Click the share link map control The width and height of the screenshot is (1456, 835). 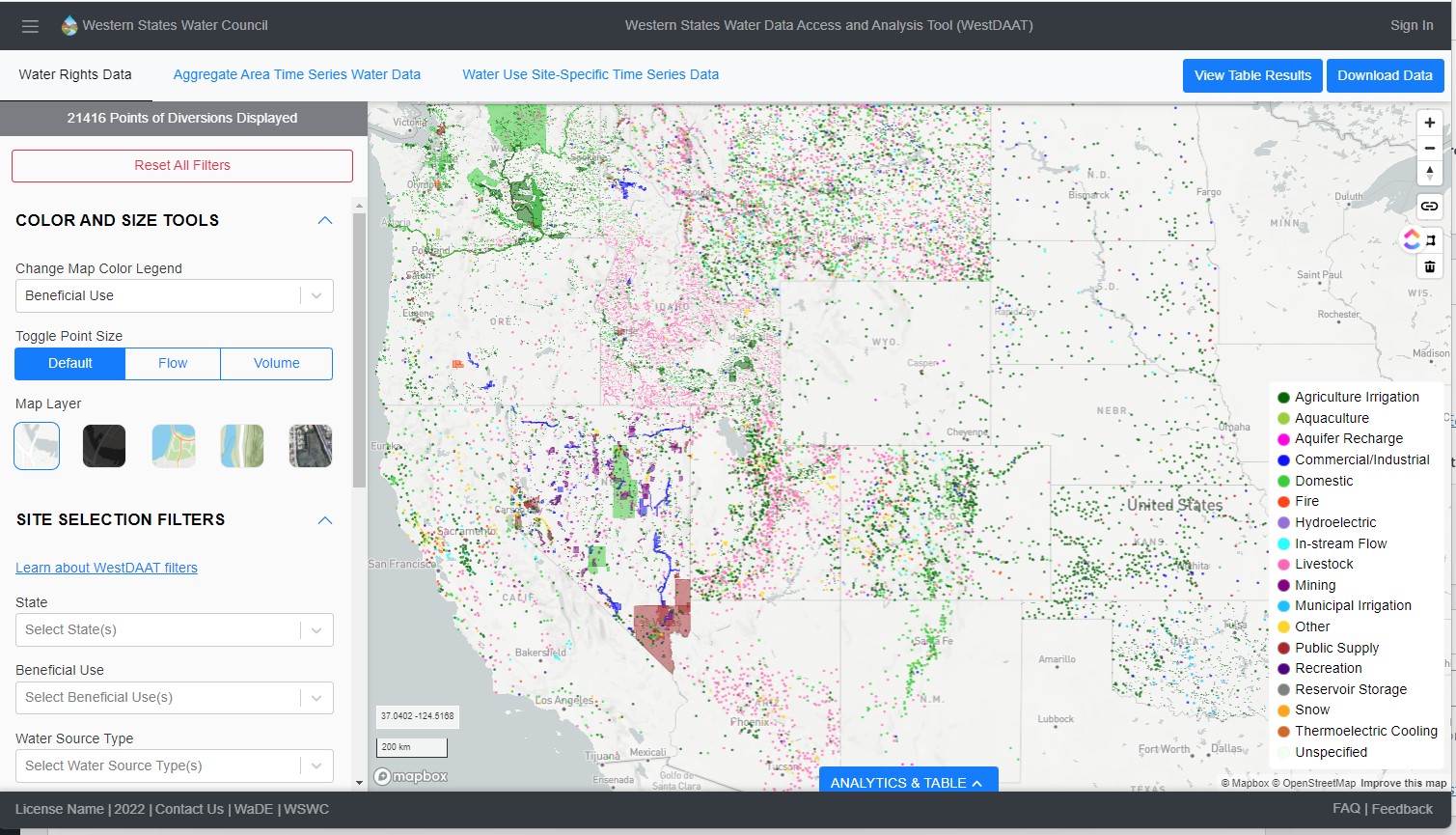pos(1429,206)
